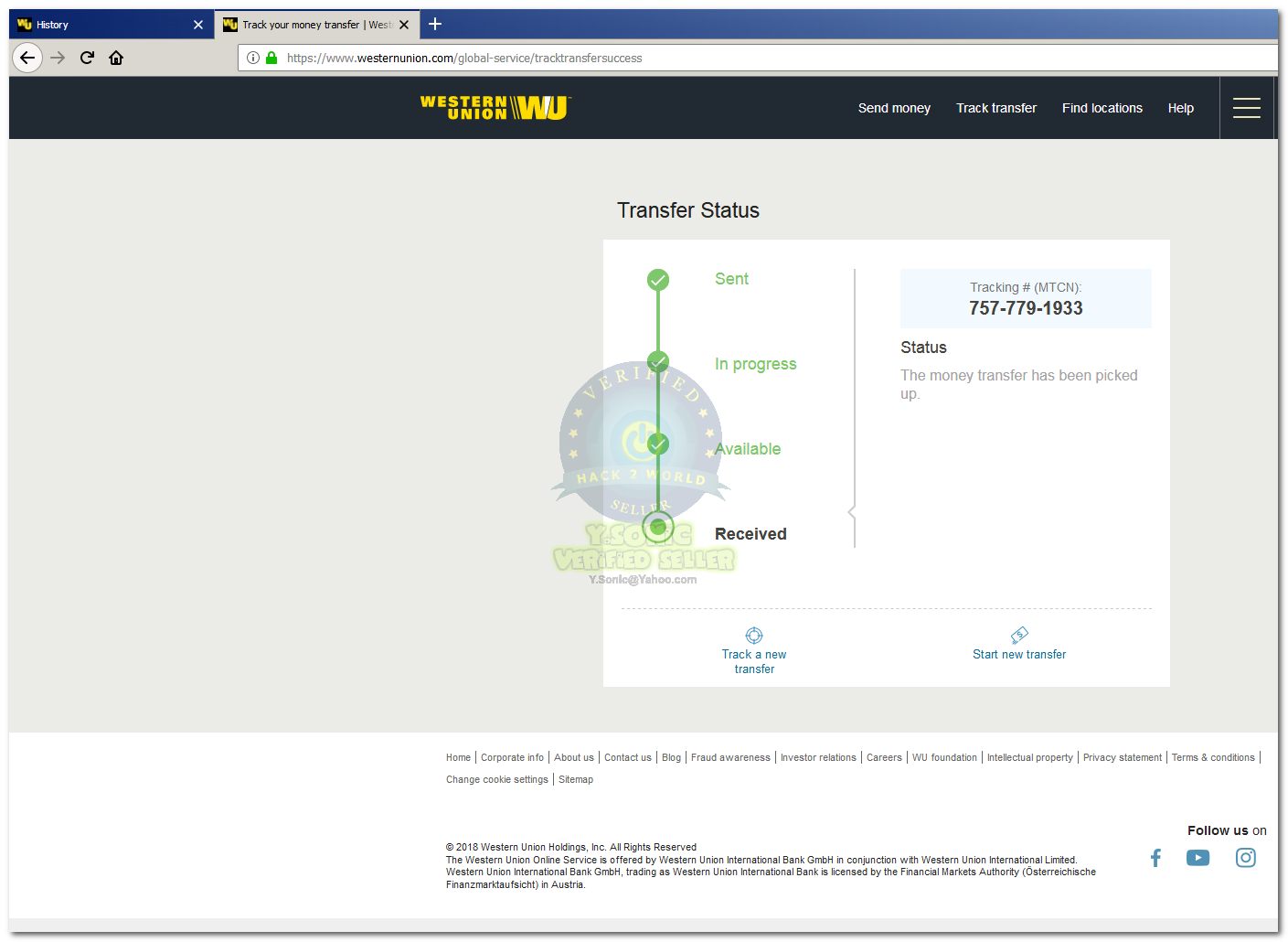Screen dimensions: 1288x942
Task: Click tracking number 757-779-1933
Action: 1026,308
